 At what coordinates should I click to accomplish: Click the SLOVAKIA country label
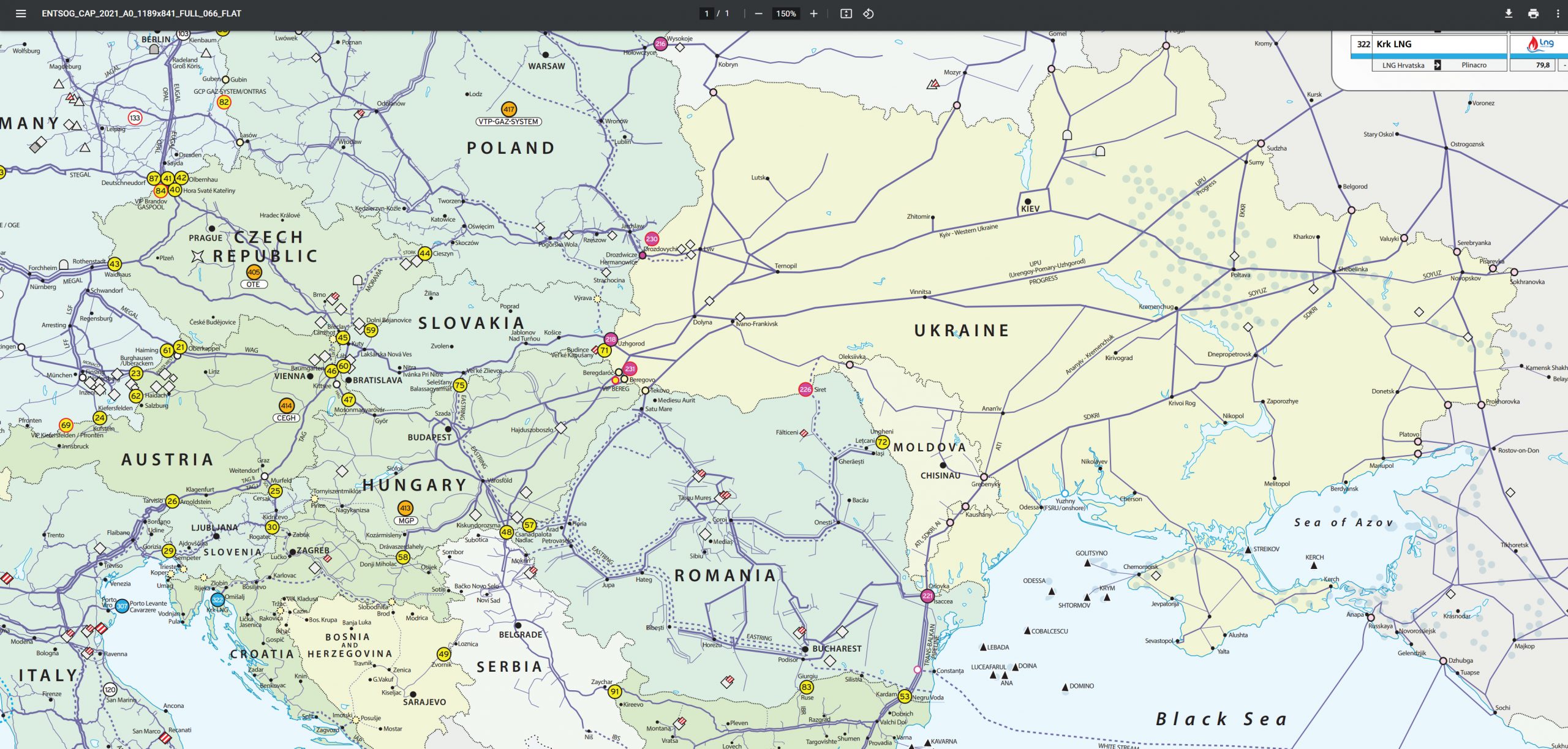tap(471, 323)
